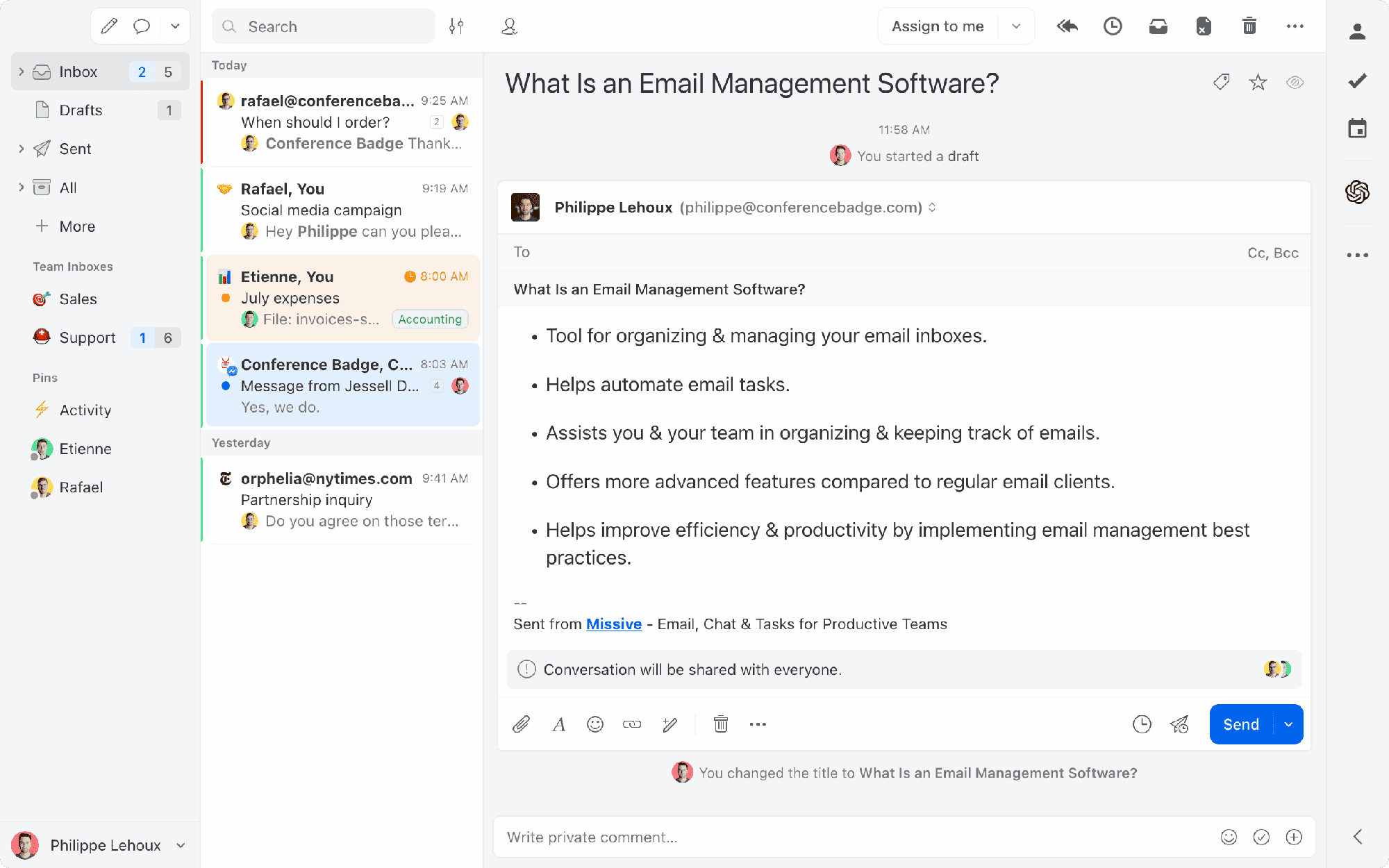
Task: Expand the Inbox folder tree
Action: 21,72
